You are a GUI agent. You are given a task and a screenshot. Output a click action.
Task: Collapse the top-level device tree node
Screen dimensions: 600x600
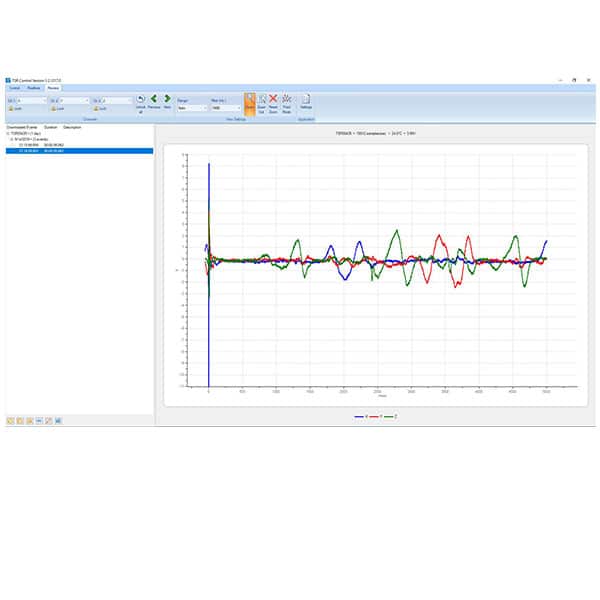coord(8,133)
